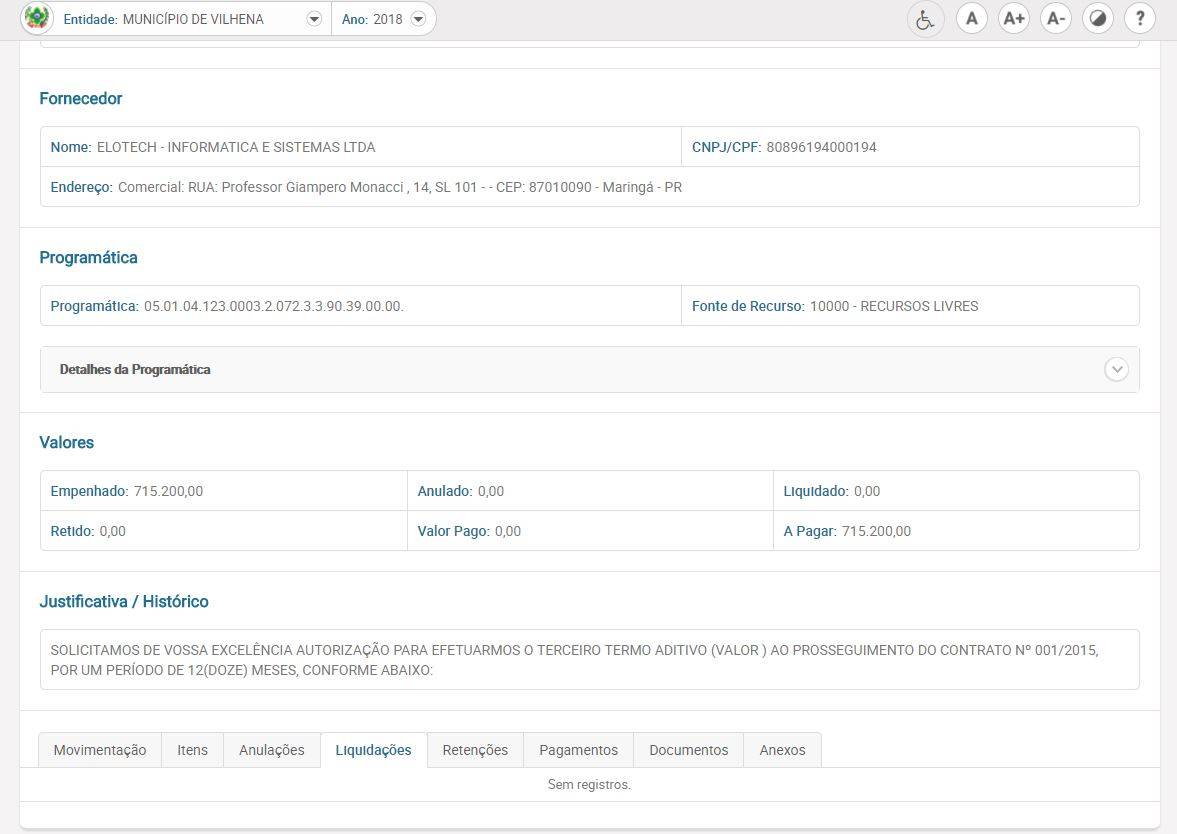Open the accessibility wheelchair icon
The height and width of the screenshot is (834, 1177).
click(925, 19)
